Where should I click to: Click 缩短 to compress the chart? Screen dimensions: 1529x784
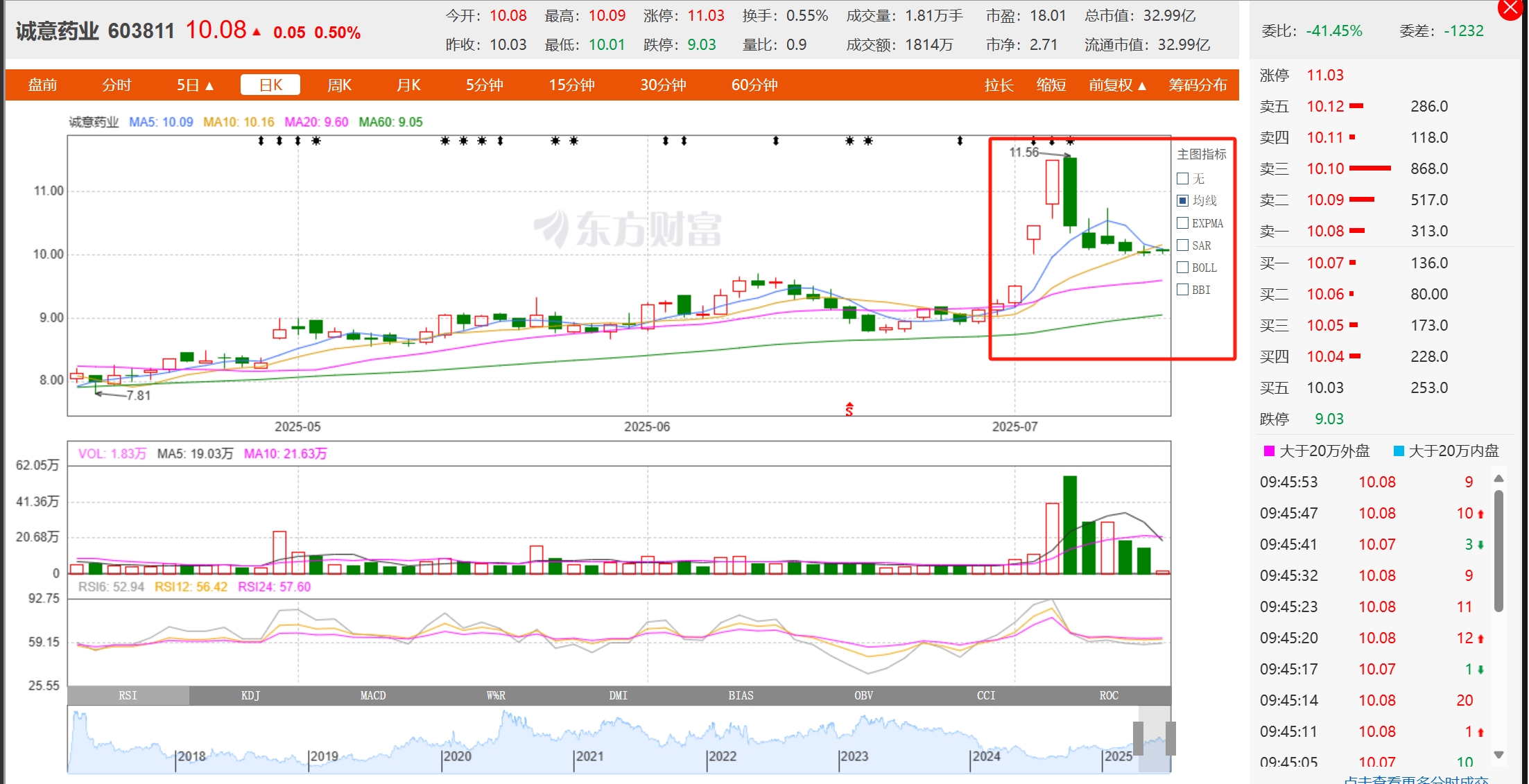click(1051, 85)
